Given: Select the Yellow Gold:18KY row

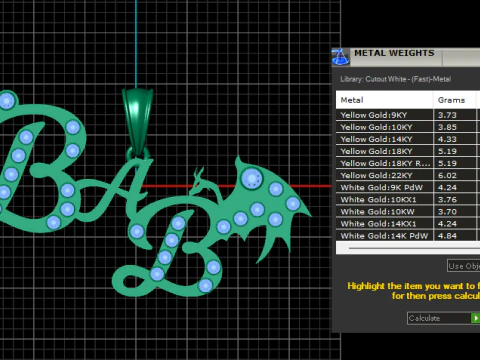Looking at the screenshot, I should [408, 151].
